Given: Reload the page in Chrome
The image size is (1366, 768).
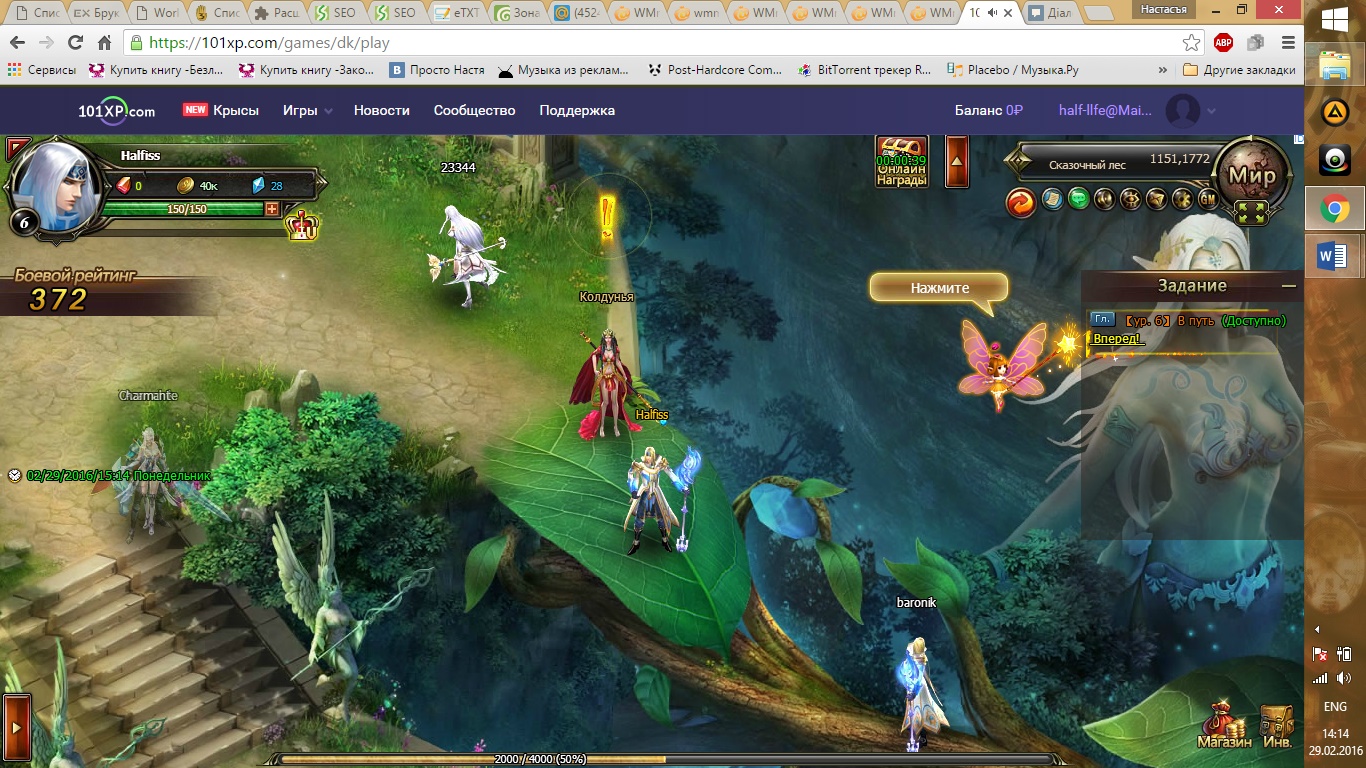Looking at the screenshot, I should tap(75, 43).
